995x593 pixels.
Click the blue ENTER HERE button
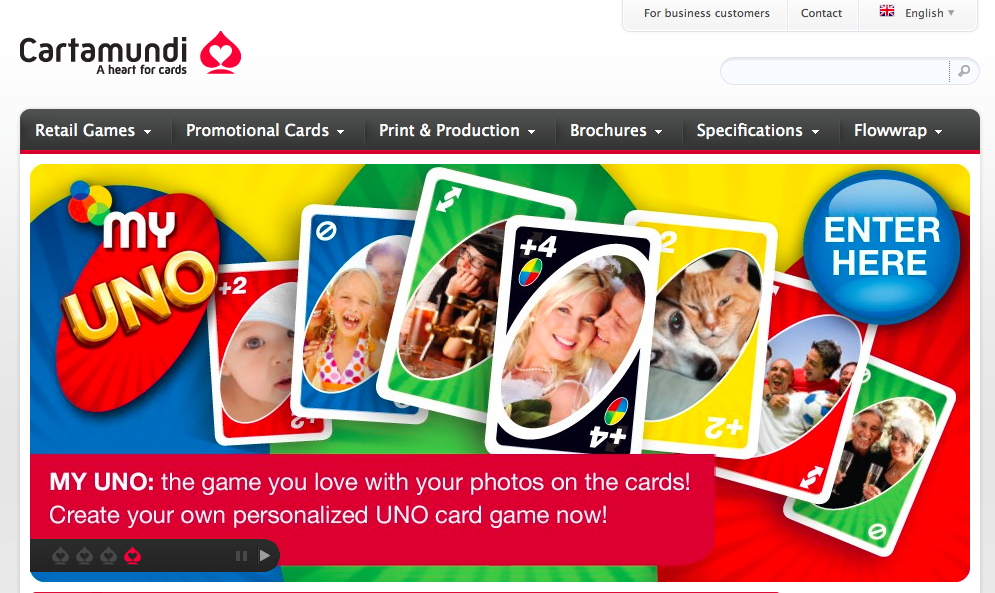(x=881, y=247)
